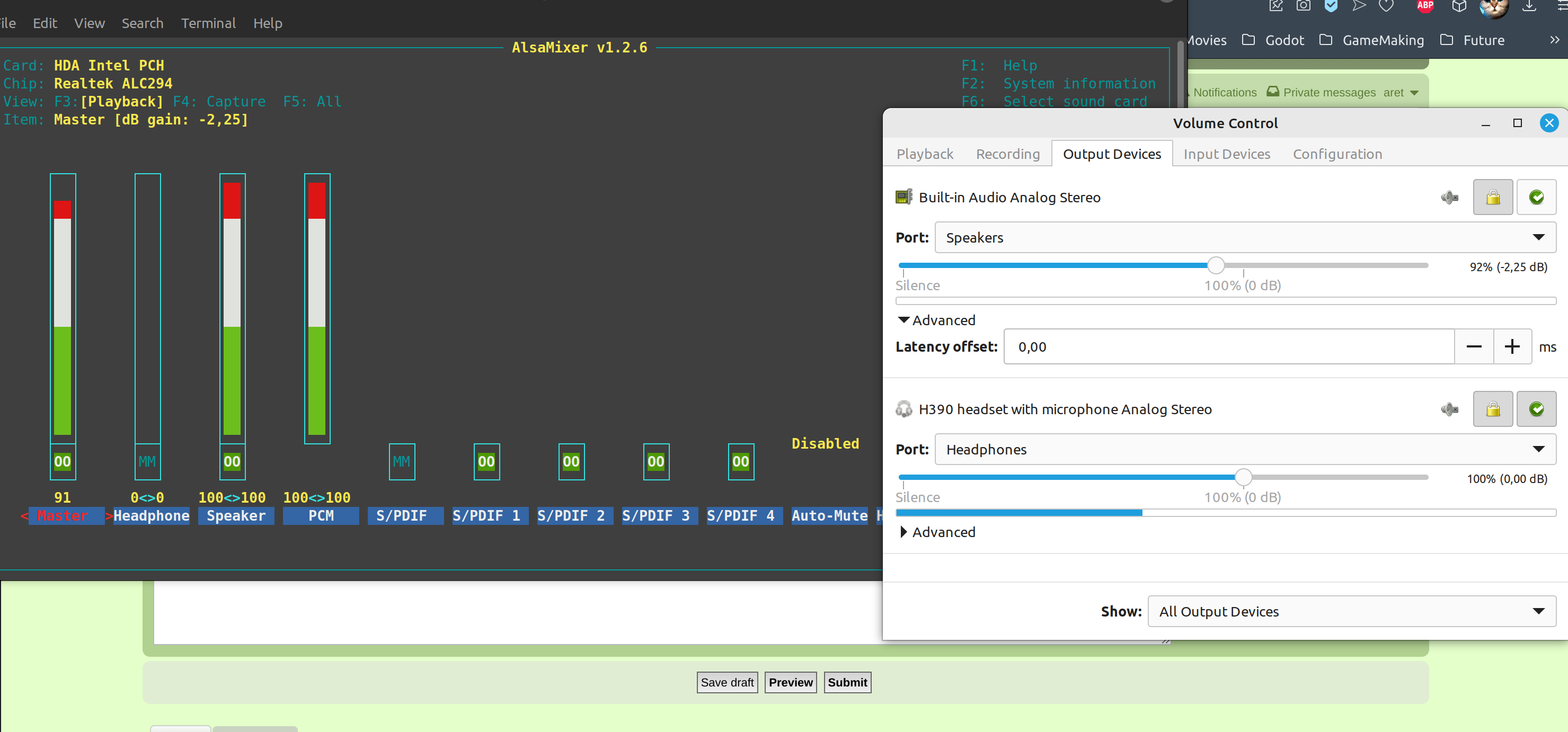Switch to the Input Devices tab
The width and height of the screenshot is (1568, 732).
pyautogui.click(x=1227, y=154)
